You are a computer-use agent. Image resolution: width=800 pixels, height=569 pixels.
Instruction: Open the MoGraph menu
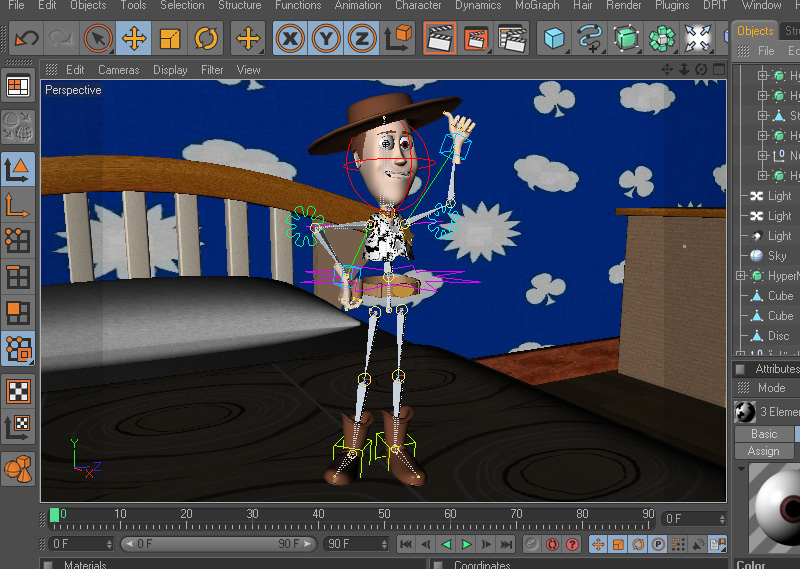537,6
